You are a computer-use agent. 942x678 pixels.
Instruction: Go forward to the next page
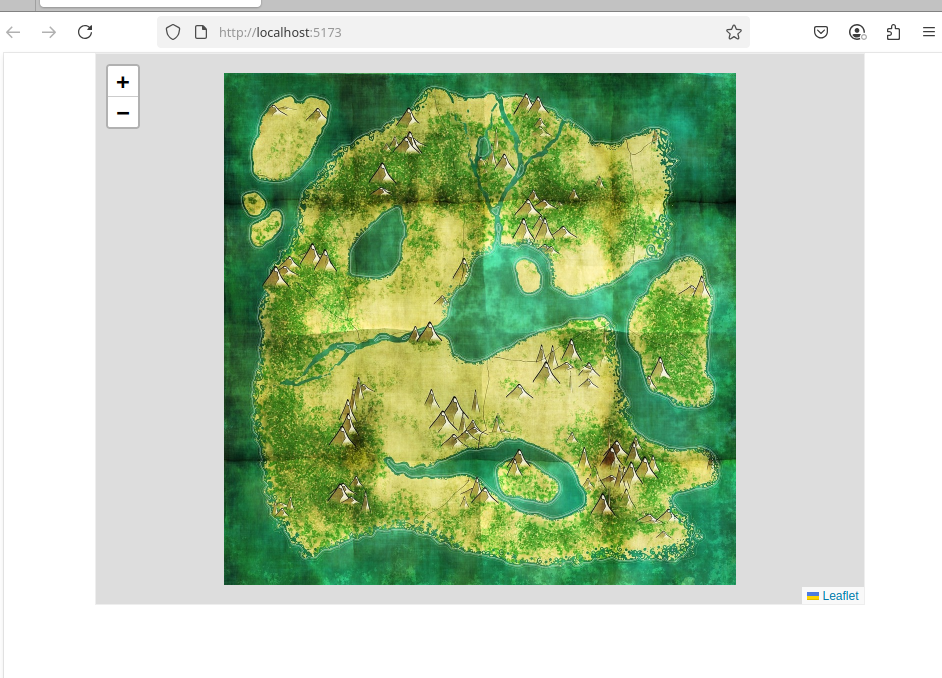(49, 32)
